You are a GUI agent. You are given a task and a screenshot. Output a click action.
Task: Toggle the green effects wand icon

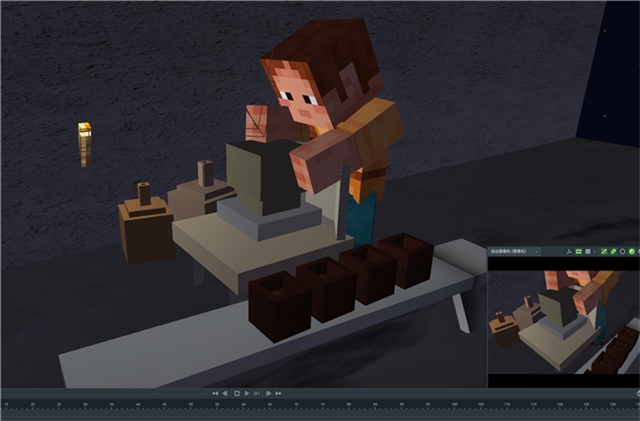coord(604,252)
